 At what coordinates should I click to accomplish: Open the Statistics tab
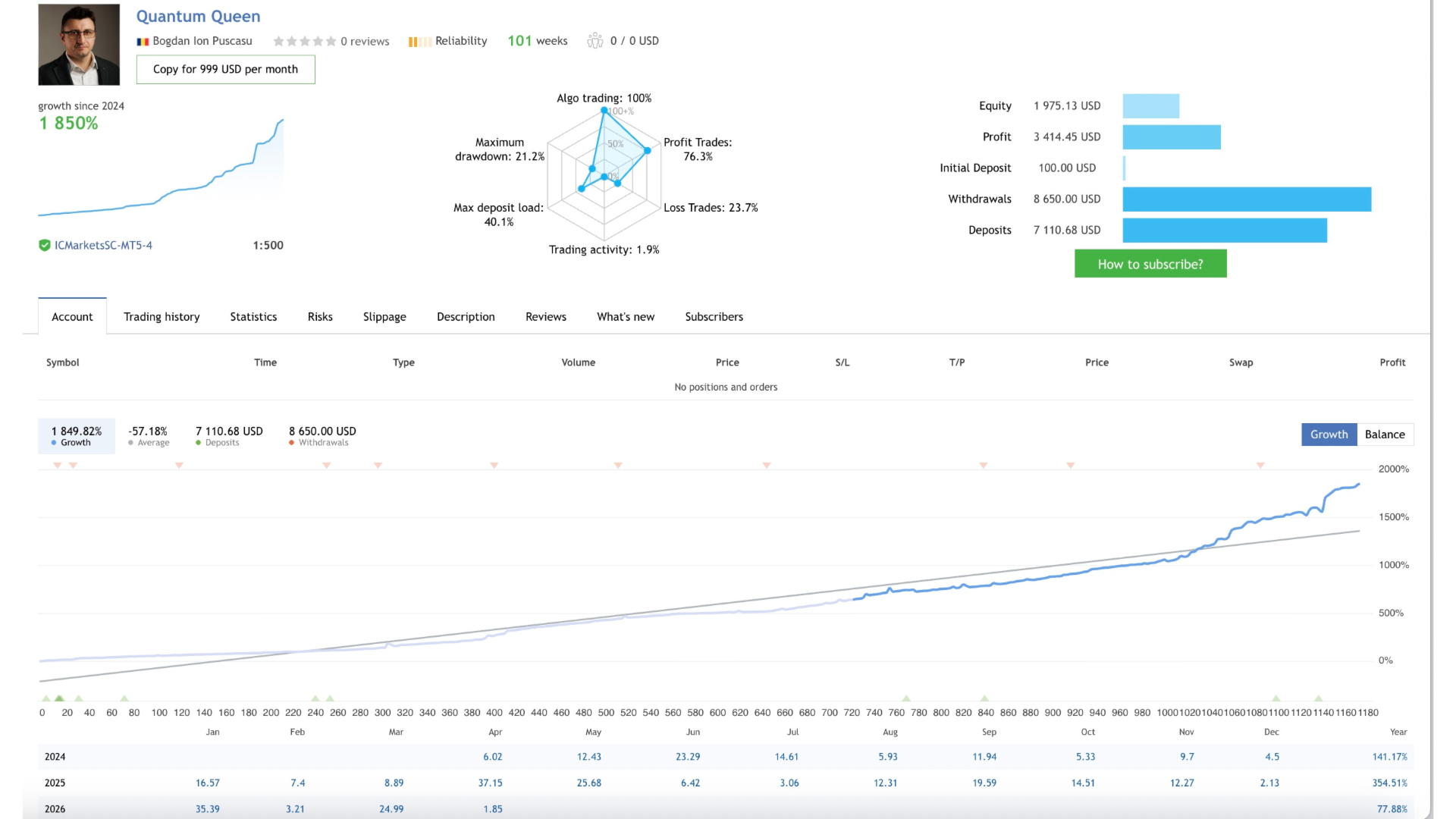pyautogui.click(x=253, y=317)
